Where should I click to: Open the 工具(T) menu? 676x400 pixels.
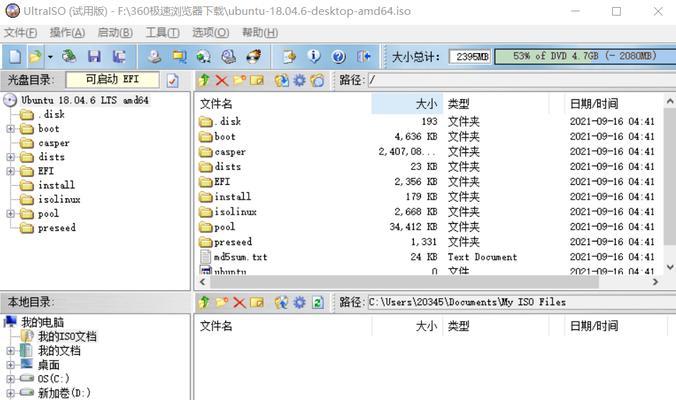tap(162, 33)
